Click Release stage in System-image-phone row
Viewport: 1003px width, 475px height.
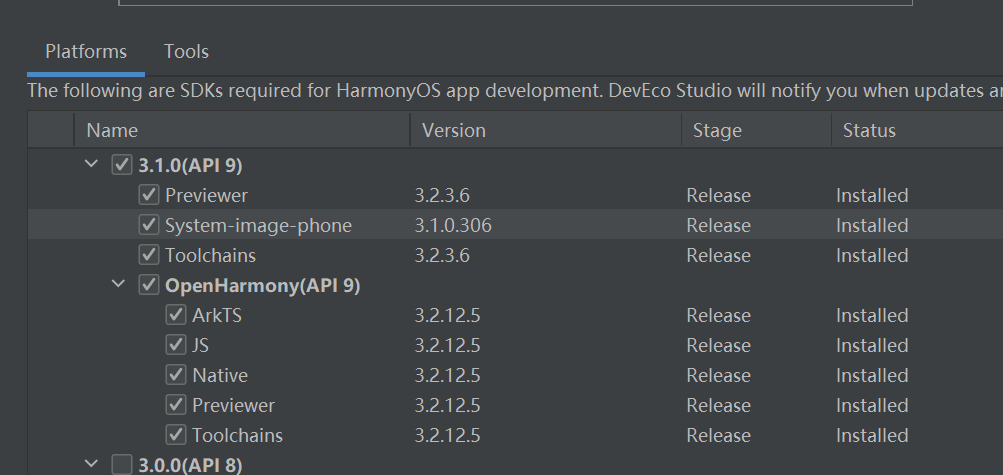718,225
